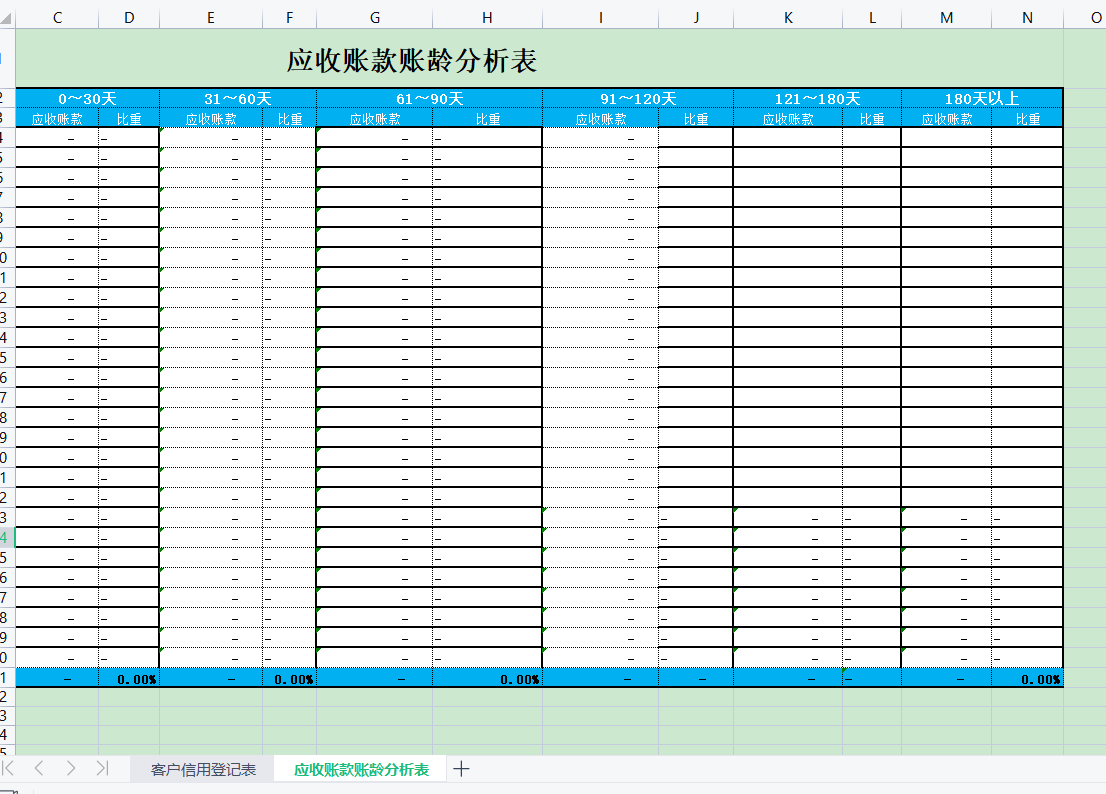1106x794 pixels.
Task: Click 应收账款 under 180天以上
Action: tap(947, 118)
